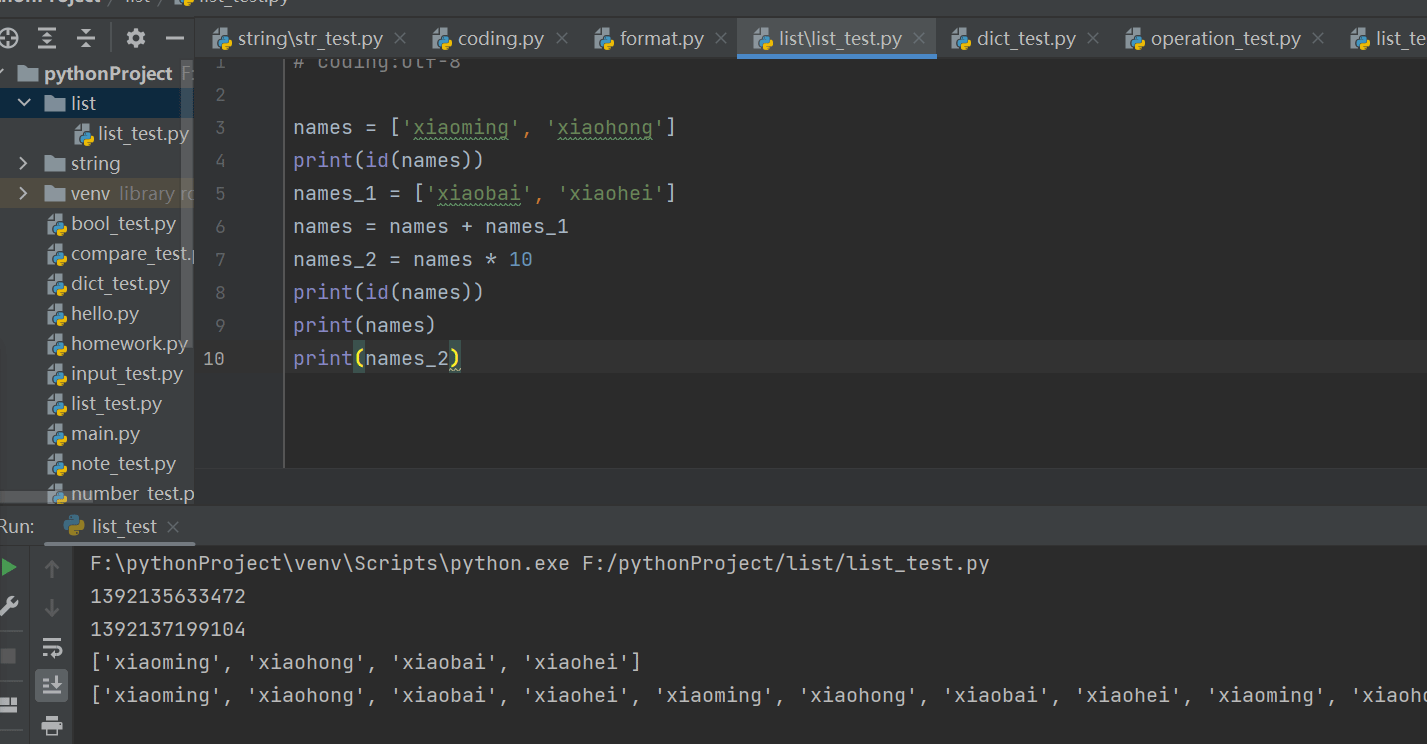The width and height of the screenshot is (1427, 744).
Task: Click the locate opened file target icon
Action: click(x=8, y=39)
